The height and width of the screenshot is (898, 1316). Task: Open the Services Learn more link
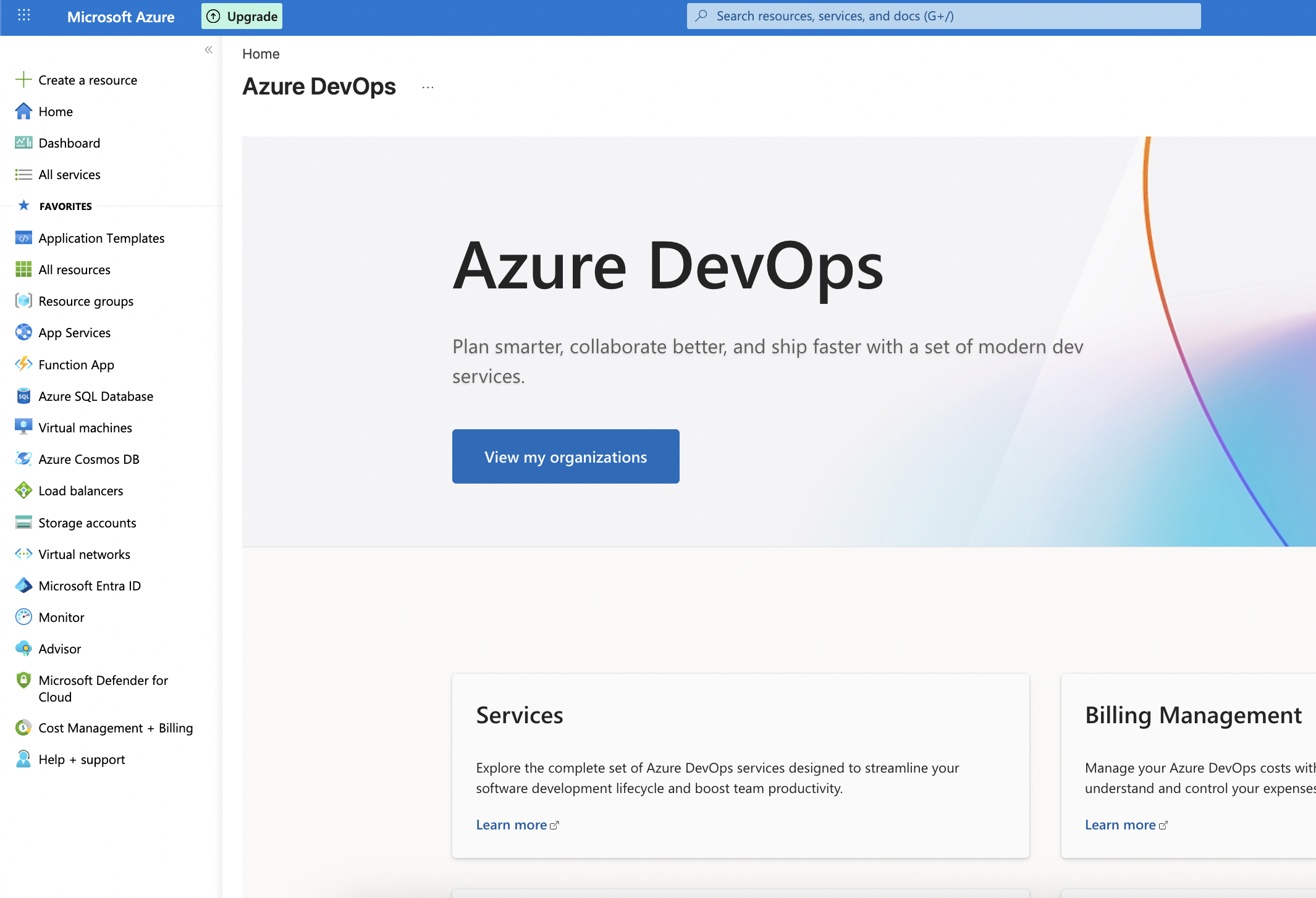(x=511, y=825)
